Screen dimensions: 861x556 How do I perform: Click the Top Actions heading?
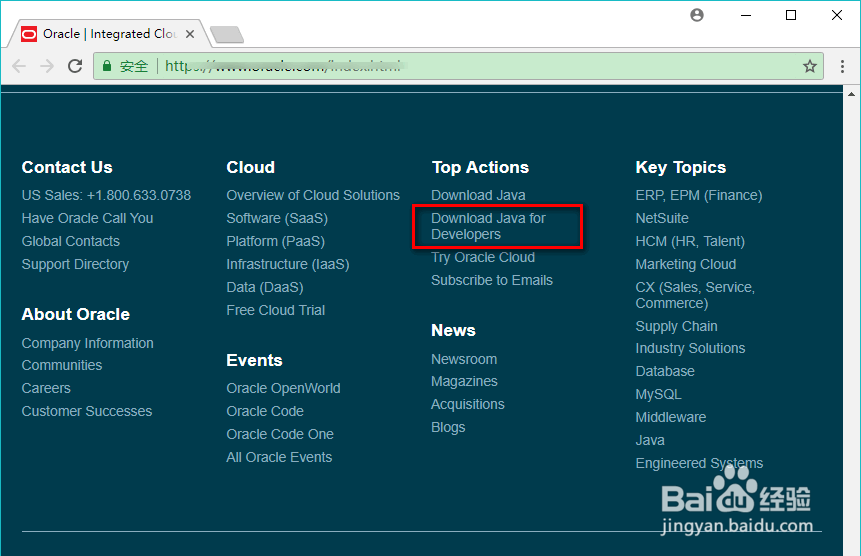pos(480,167)
